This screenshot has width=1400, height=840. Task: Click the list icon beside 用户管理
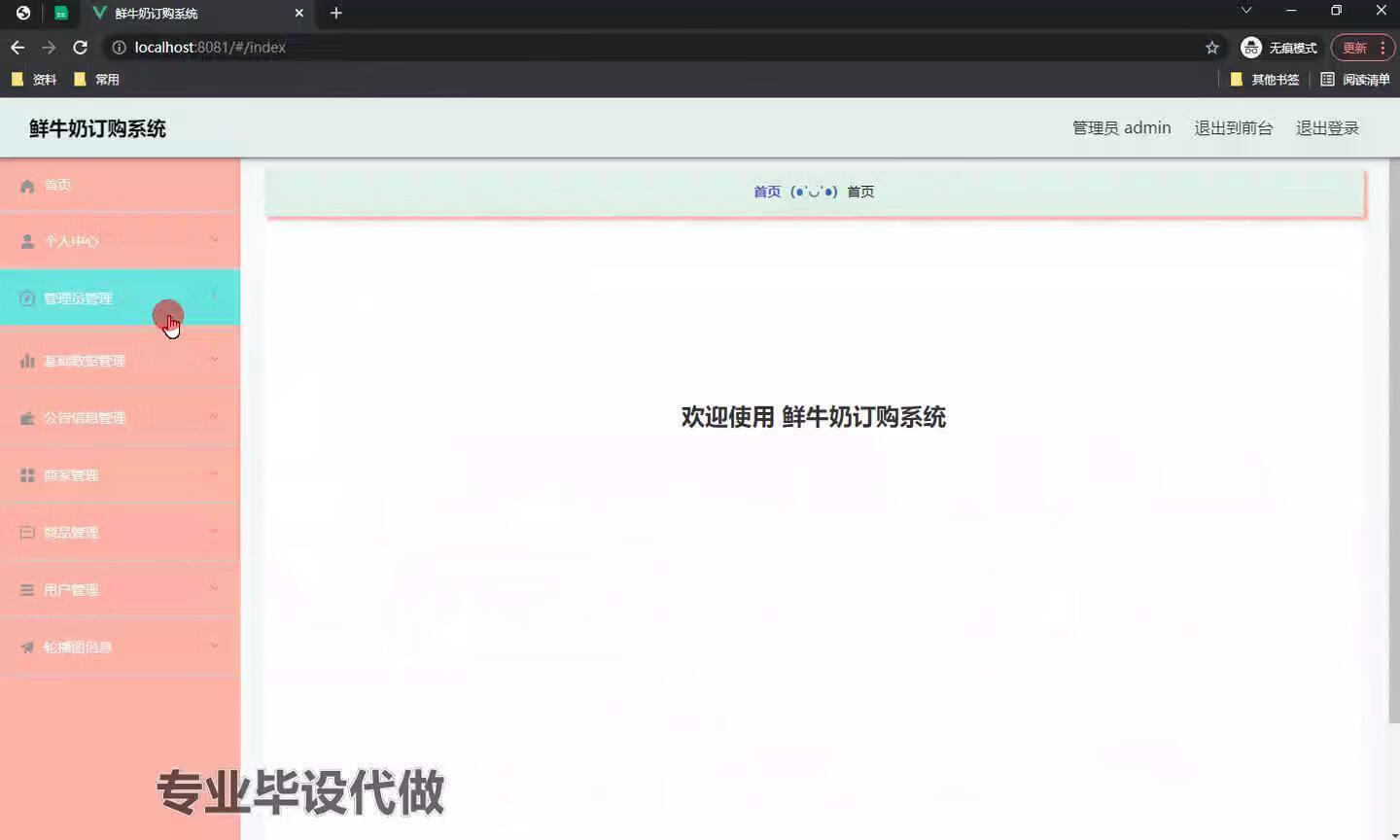(x=27, y=590)
